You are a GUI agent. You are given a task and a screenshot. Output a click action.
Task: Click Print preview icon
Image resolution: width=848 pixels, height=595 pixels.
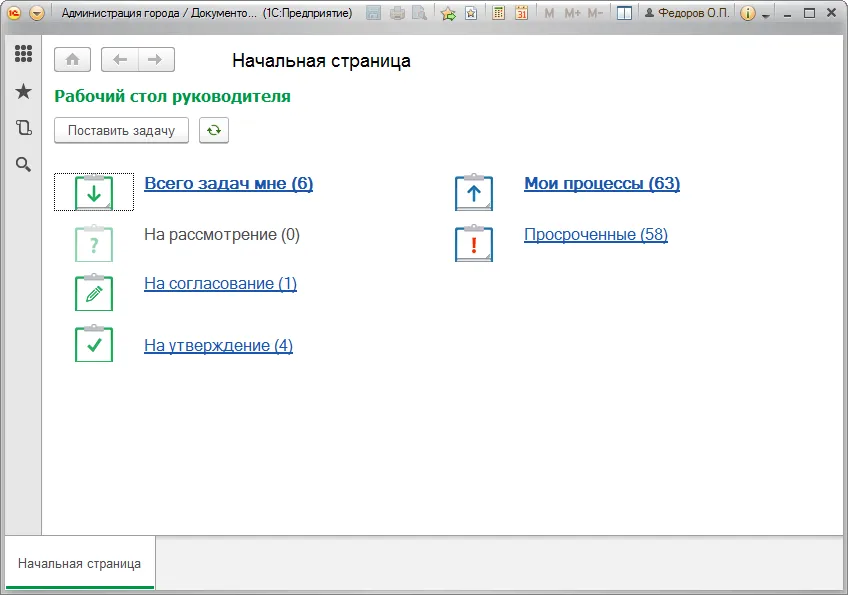tap(419, 13)
